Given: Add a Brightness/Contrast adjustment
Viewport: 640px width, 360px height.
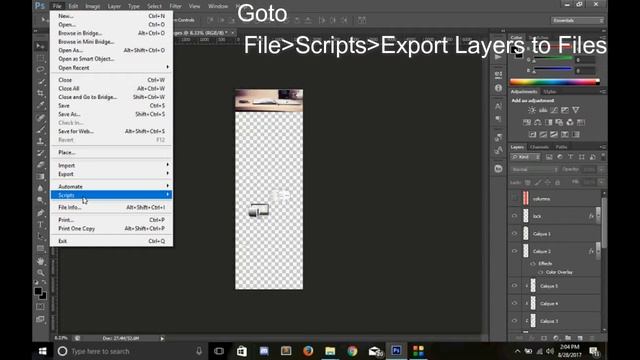Looking at the screenshot, I should 532,110.
